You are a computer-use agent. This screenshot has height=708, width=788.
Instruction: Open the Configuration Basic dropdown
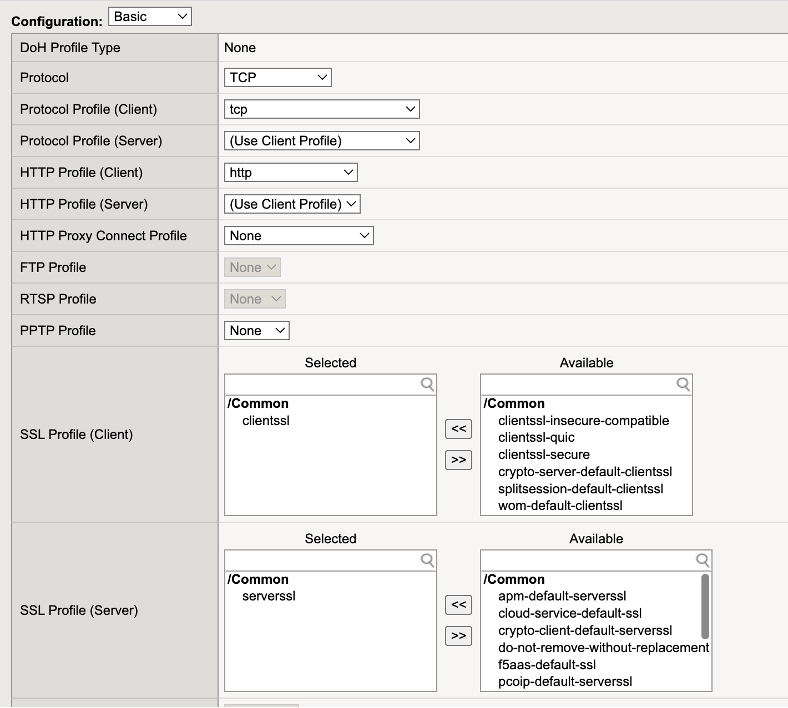150,17
